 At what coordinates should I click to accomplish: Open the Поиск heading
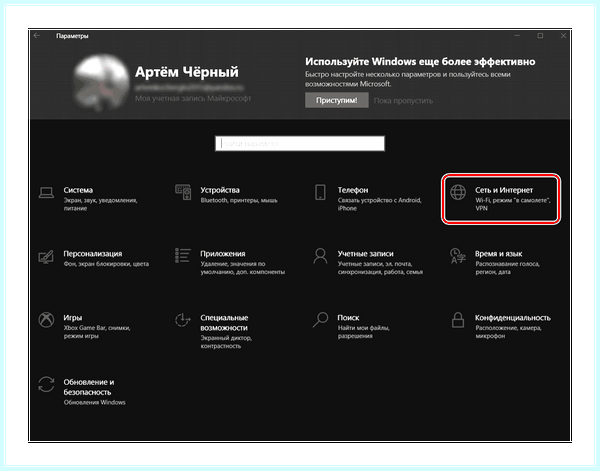pos(348,318)
